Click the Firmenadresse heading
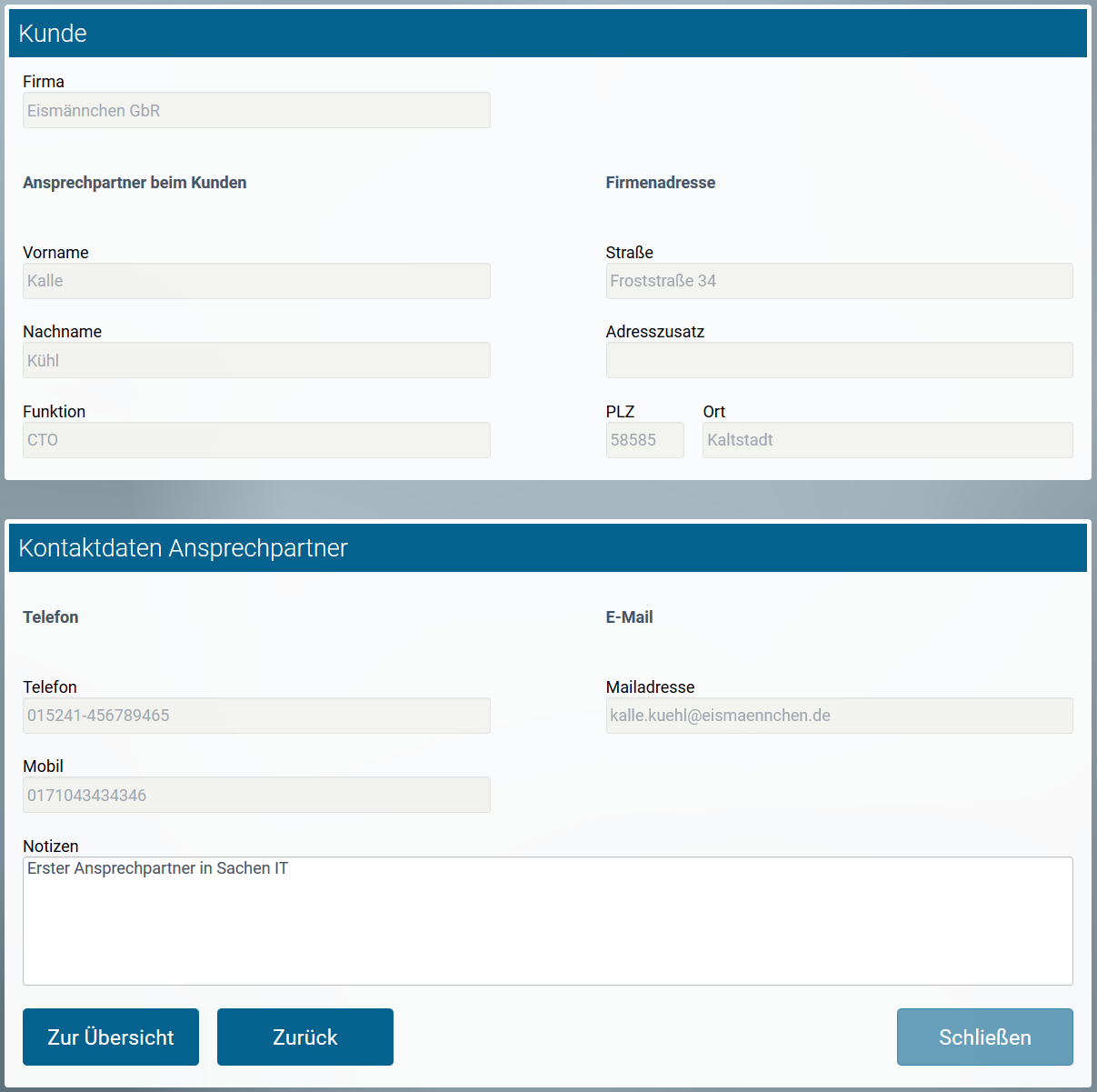The width and height of the screenshot is (1097, 1092). (x=661, y=183)
